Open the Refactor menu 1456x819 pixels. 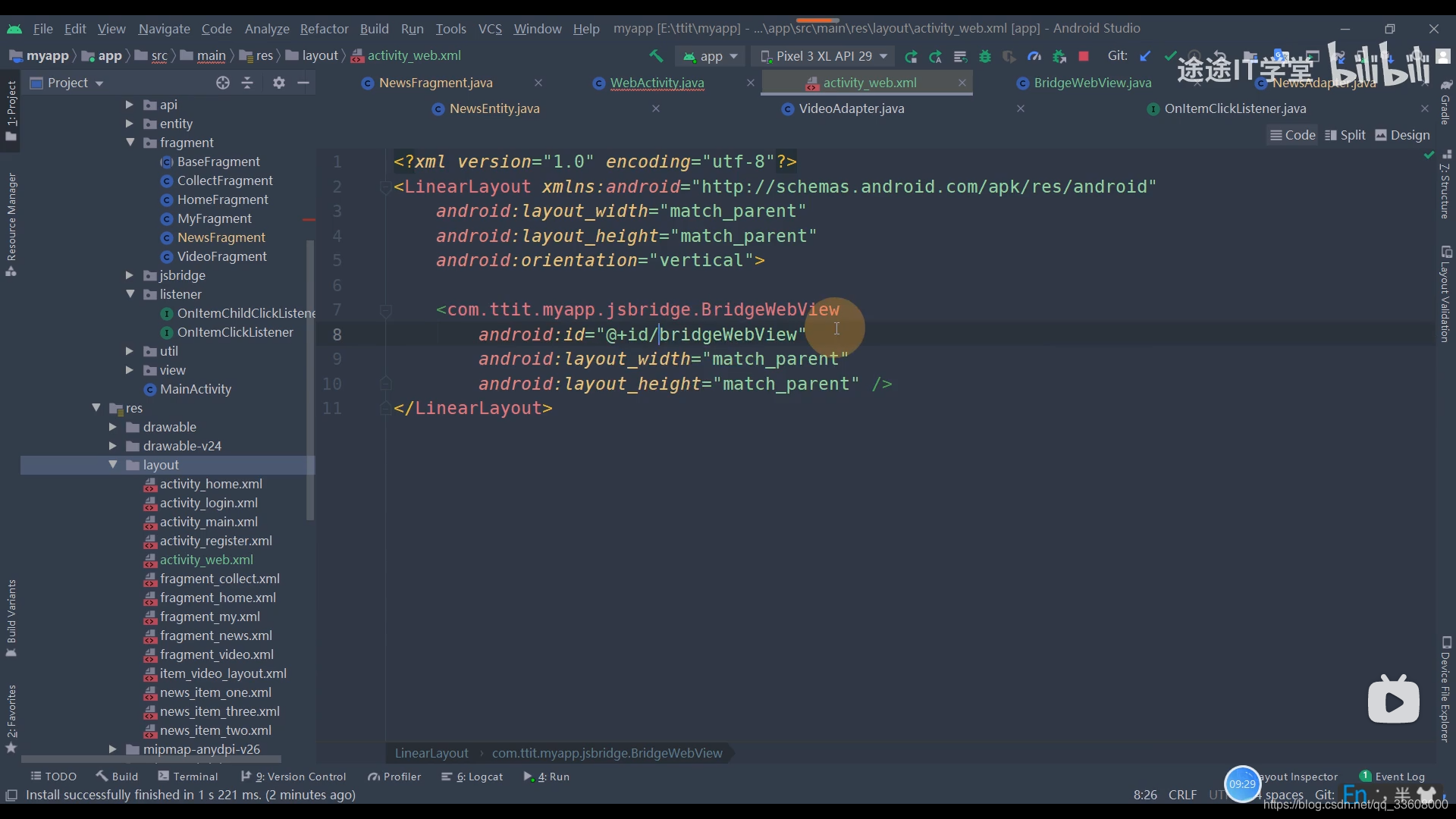(x=324, y=29)
